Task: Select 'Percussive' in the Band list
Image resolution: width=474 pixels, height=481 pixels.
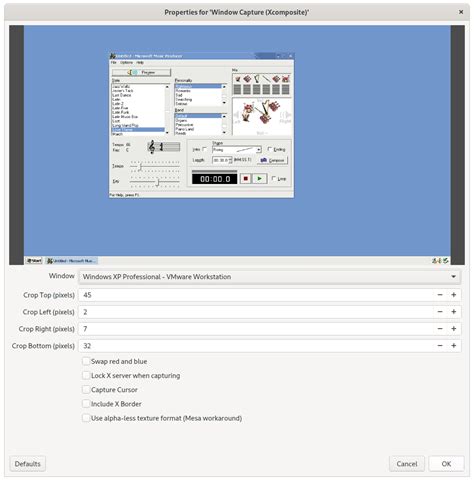Action: pos(184,125)
